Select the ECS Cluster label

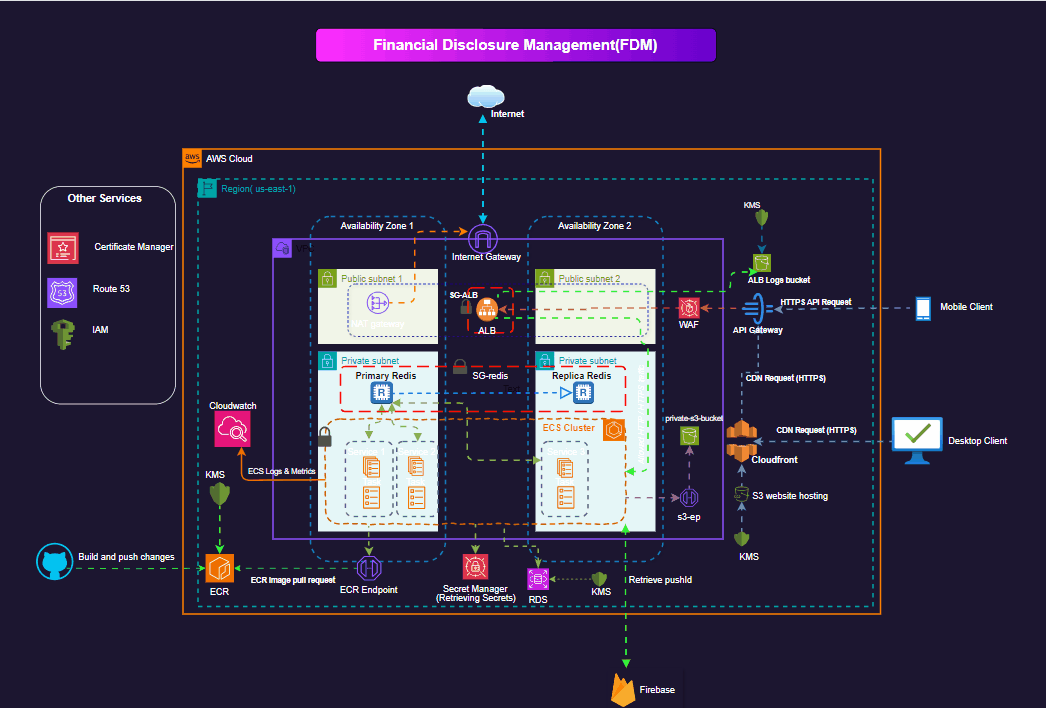[568, 428]
